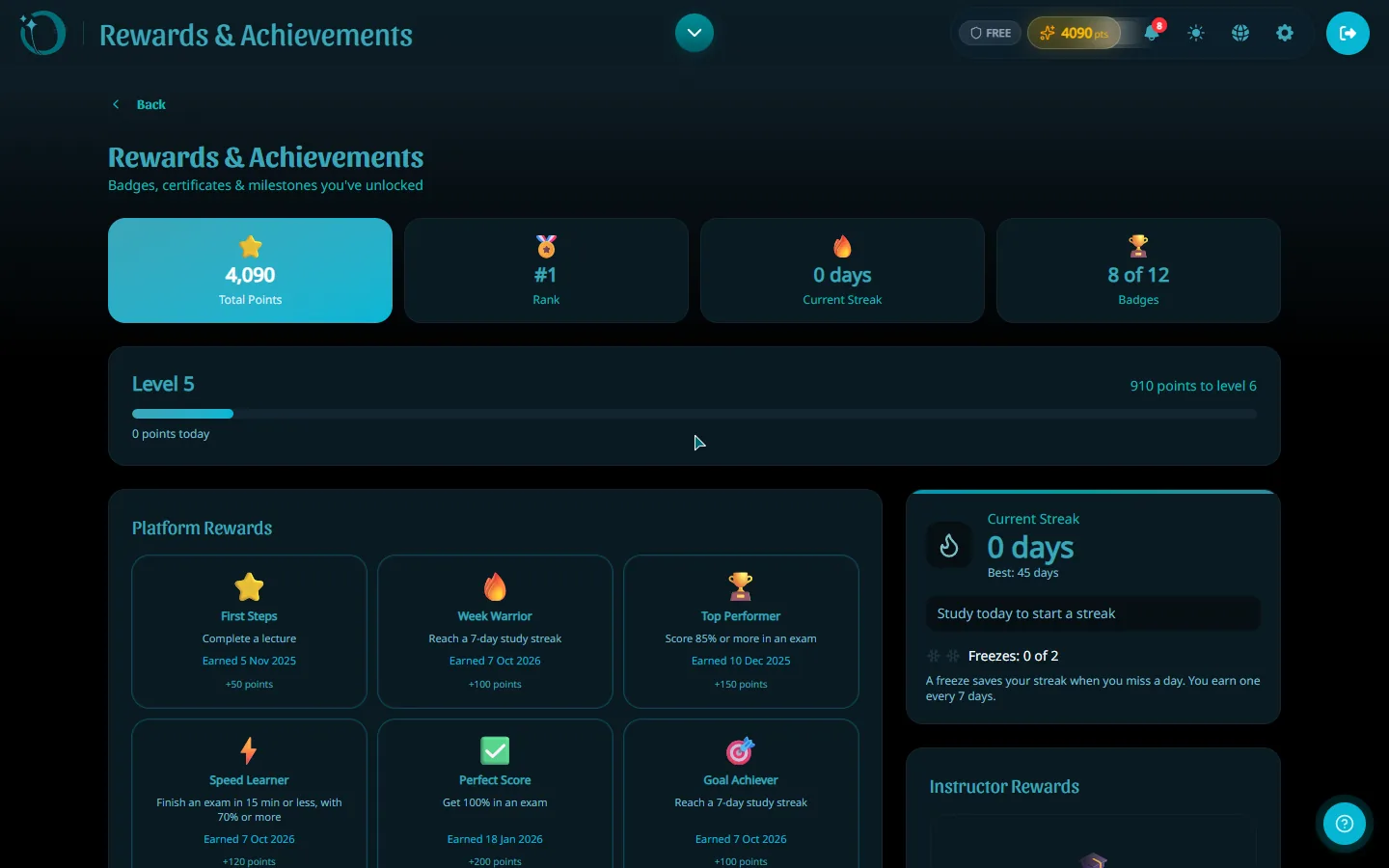Toggle light theme sun icon
The width and height of the screenshot is (1389, 868).
pyautogui.click(x=1196, y=33)
